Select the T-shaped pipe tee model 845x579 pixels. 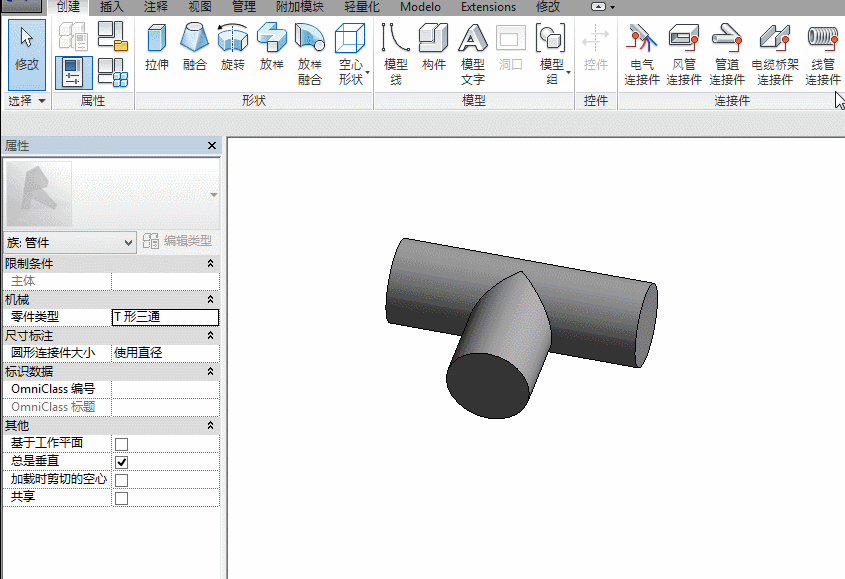(x=521, y=328)
